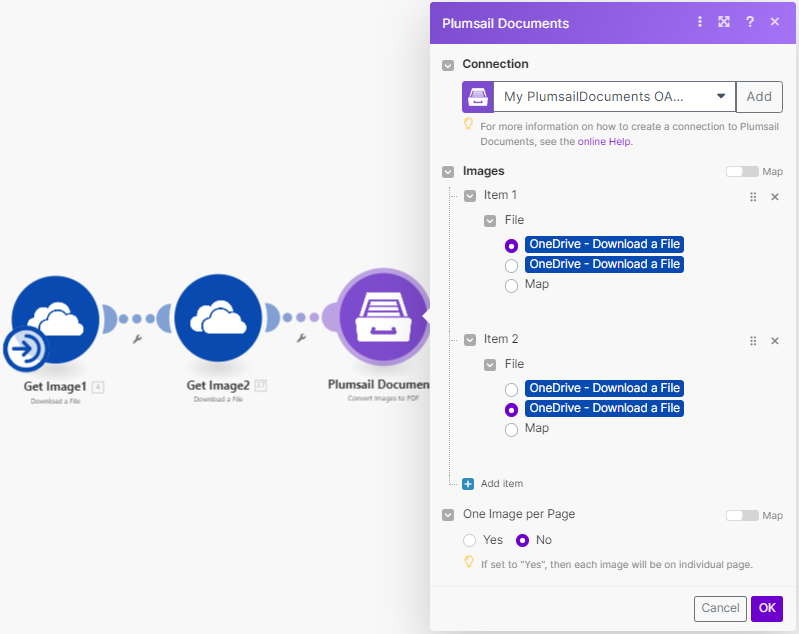The image size is (799, 634).
Task: Click Add item link
Action: (502, 484)
